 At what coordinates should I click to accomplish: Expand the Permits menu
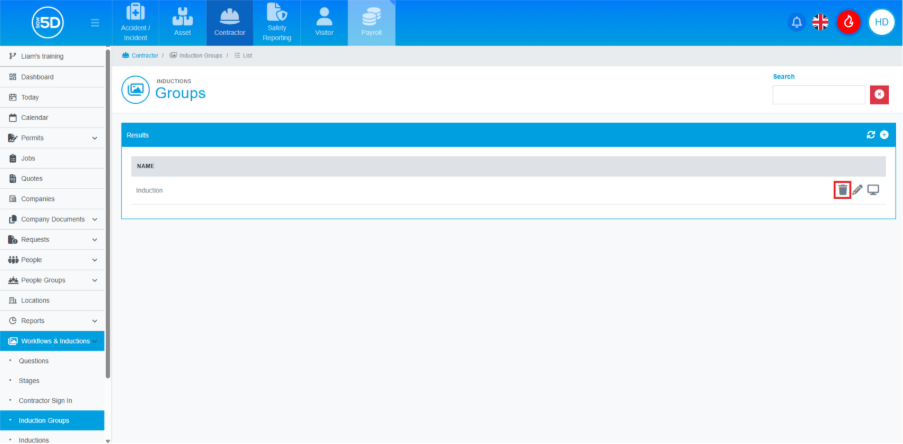(52, 138)
